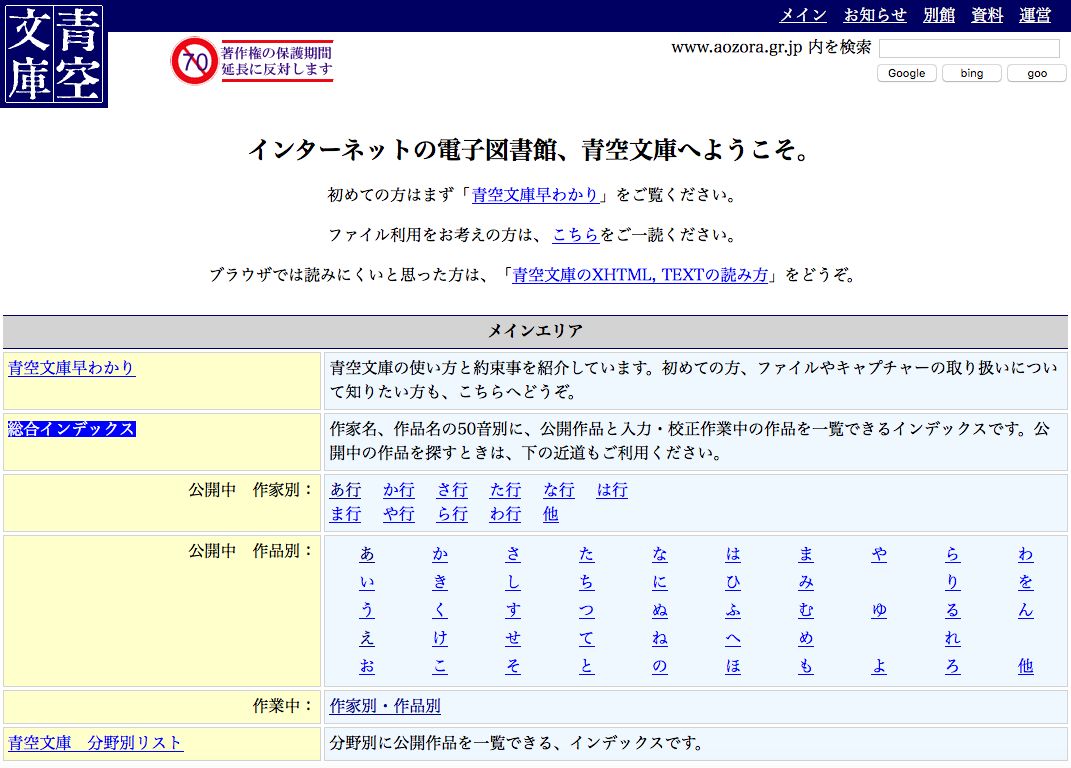
Task: Open works starting with ま
Action: [806, 554]
